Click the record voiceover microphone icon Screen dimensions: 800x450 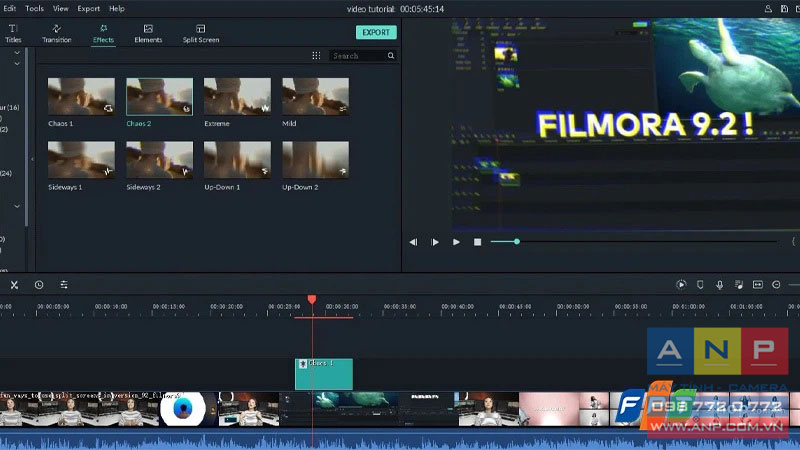(x=719, y=285)
